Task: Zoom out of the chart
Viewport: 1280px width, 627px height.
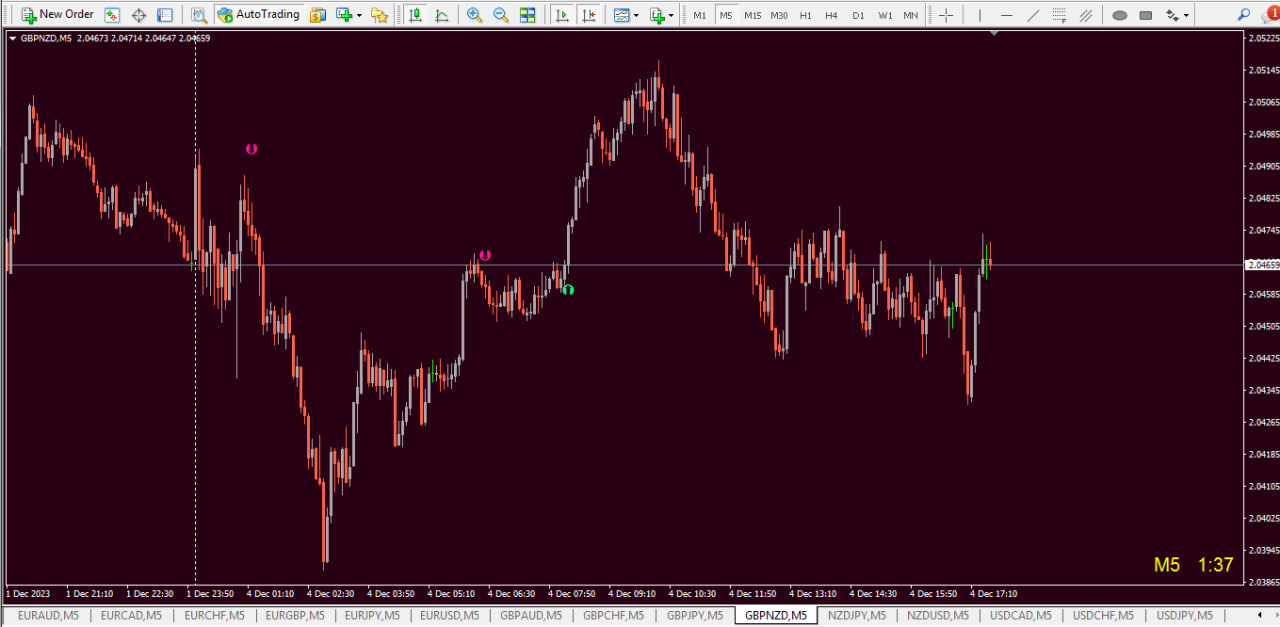Action: click(500, 15)
